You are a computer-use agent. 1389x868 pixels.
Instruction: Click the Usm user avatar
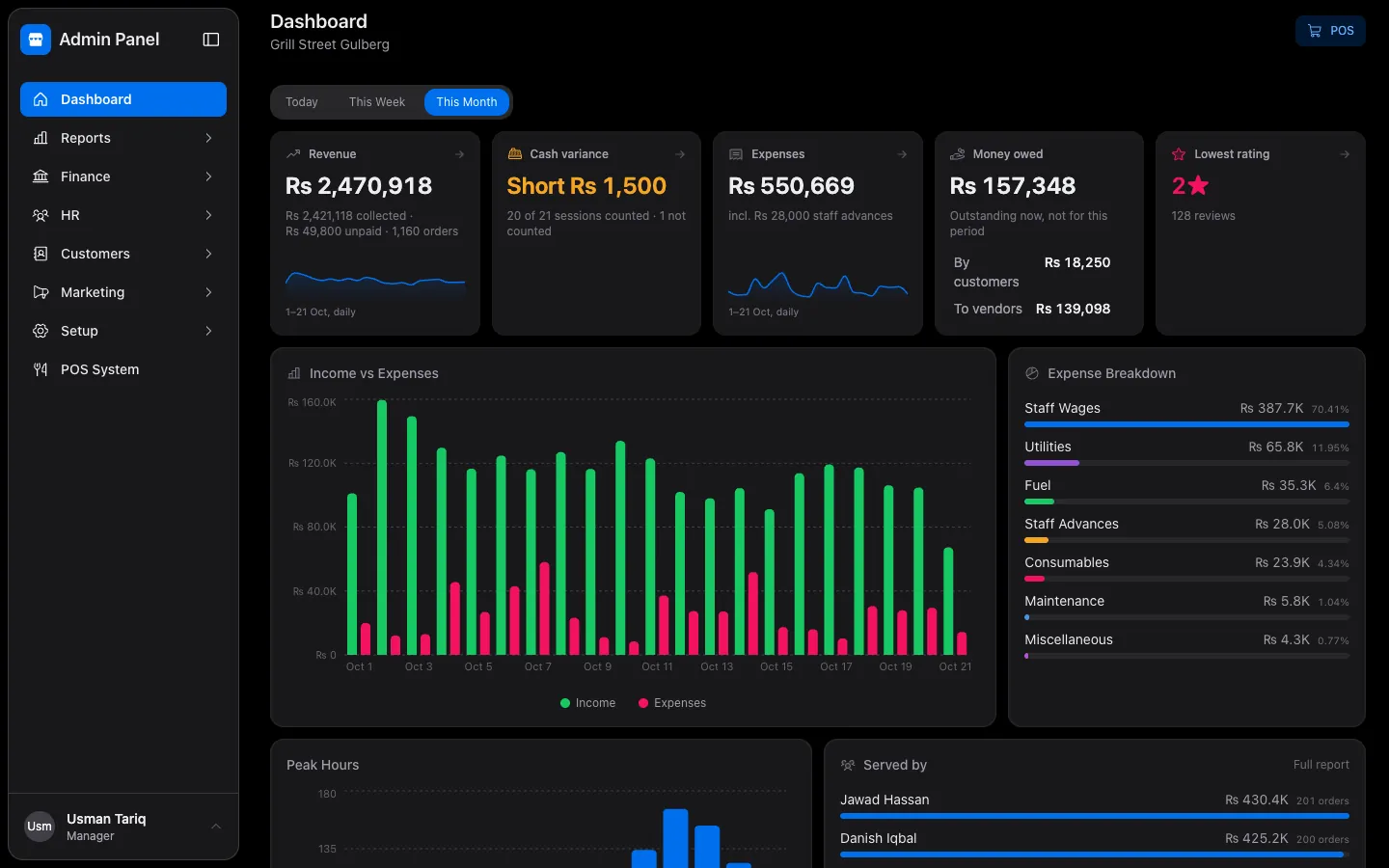40,827
